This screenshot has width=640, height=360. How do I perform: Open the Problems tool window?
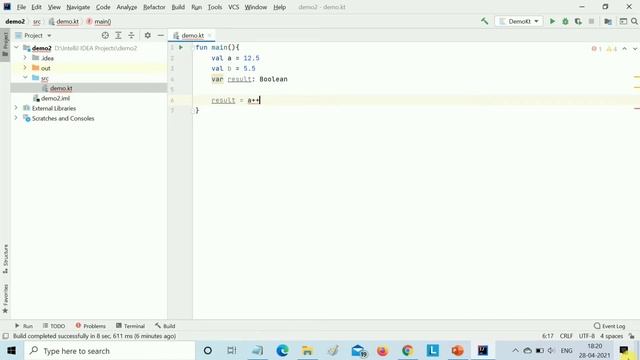click(91, 326)
